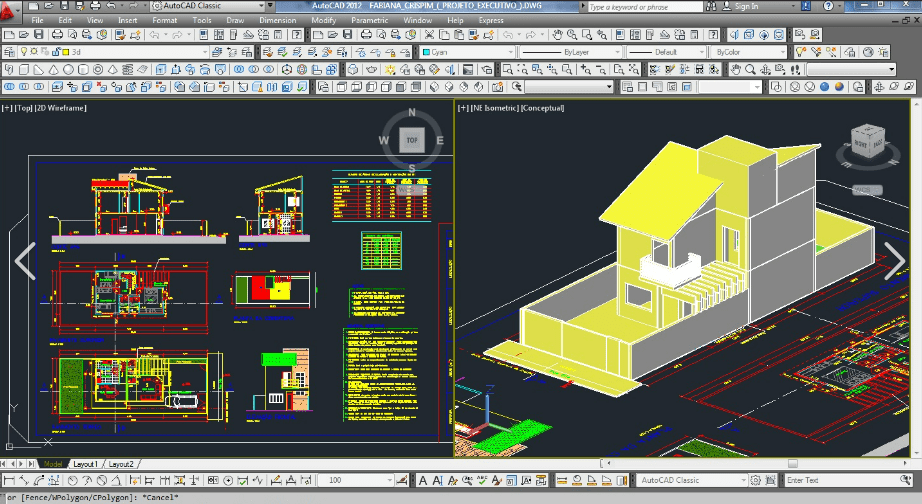Click the Help question mark toolbar icon
The height and width of the screenshot is (504, 922).
[297, 35]
